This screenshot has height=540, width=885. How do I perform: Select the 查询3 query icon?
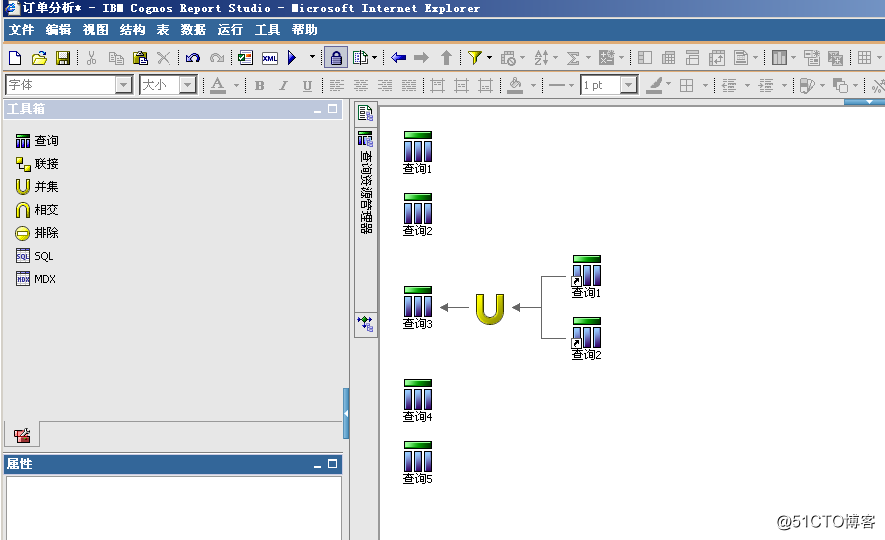pos(418,308)
